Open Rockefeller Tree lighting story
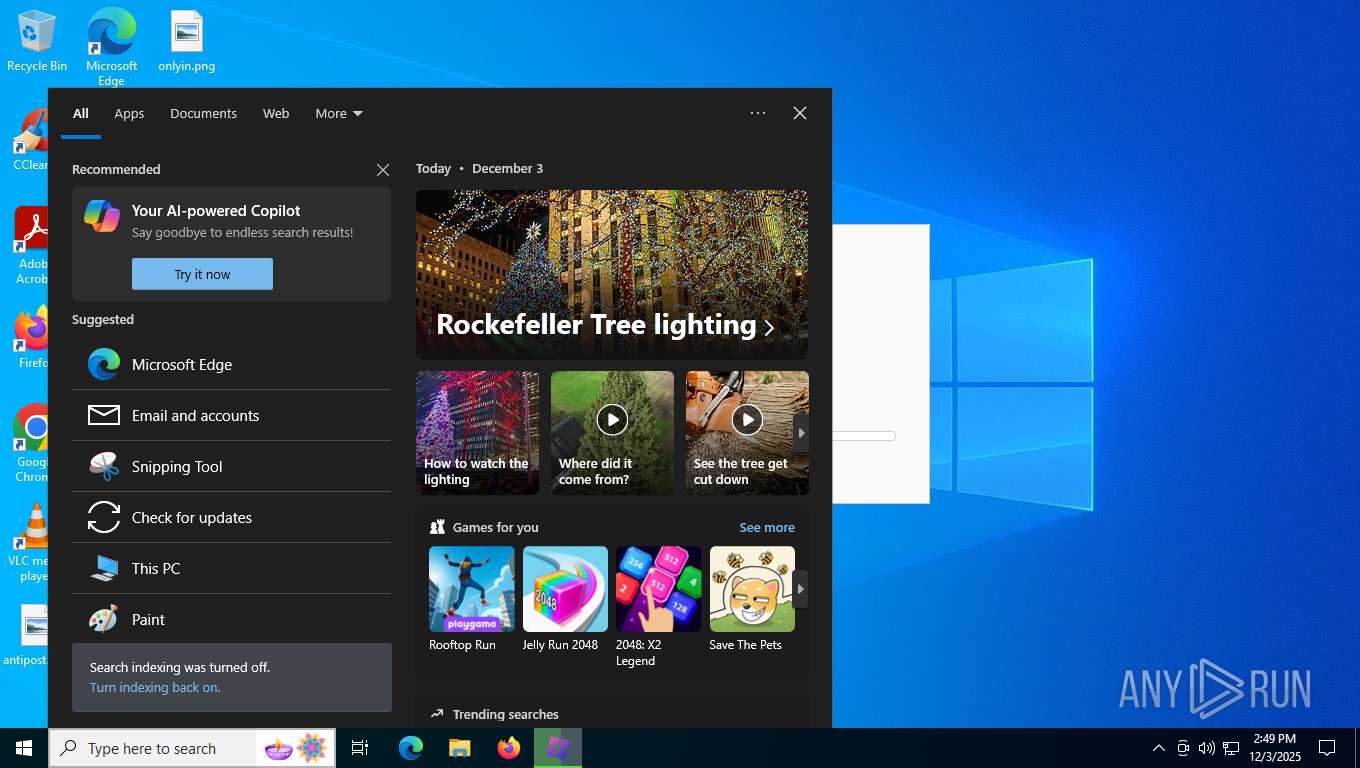1360x768 pixels. (612, 275)
